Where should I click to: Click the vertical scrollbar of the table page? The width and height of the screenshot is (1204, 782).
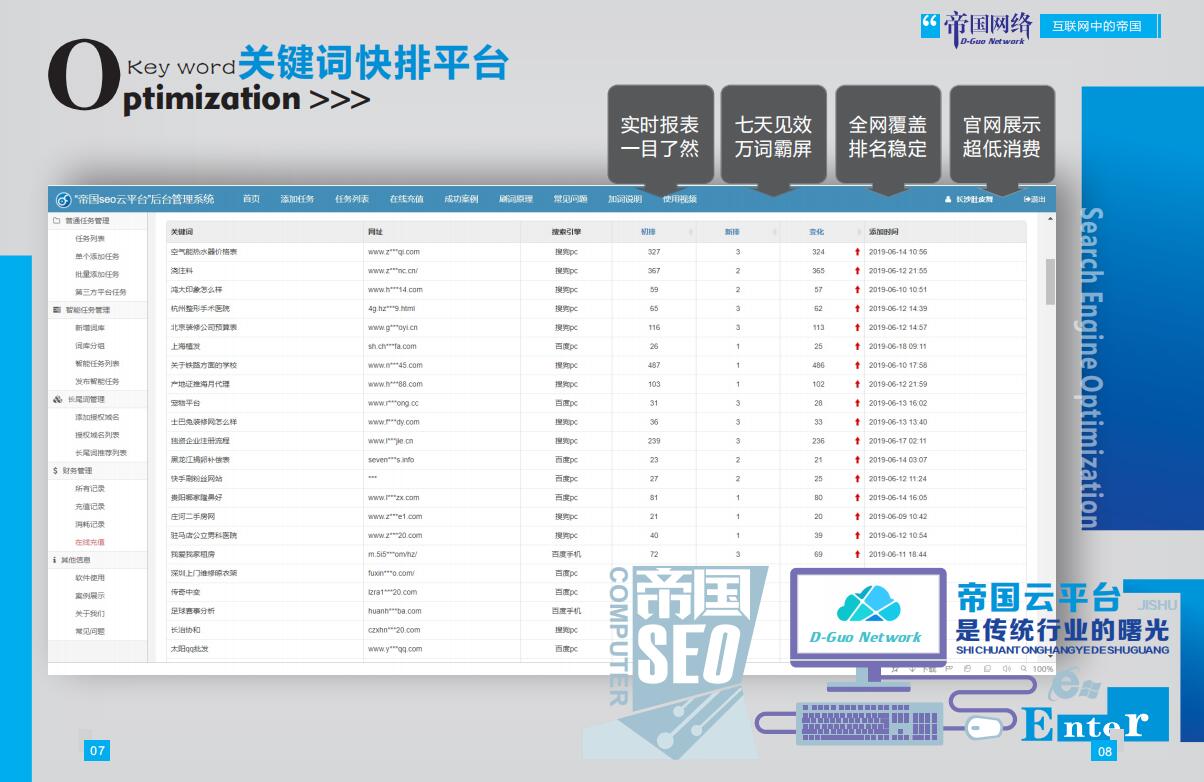point(1050,280)
